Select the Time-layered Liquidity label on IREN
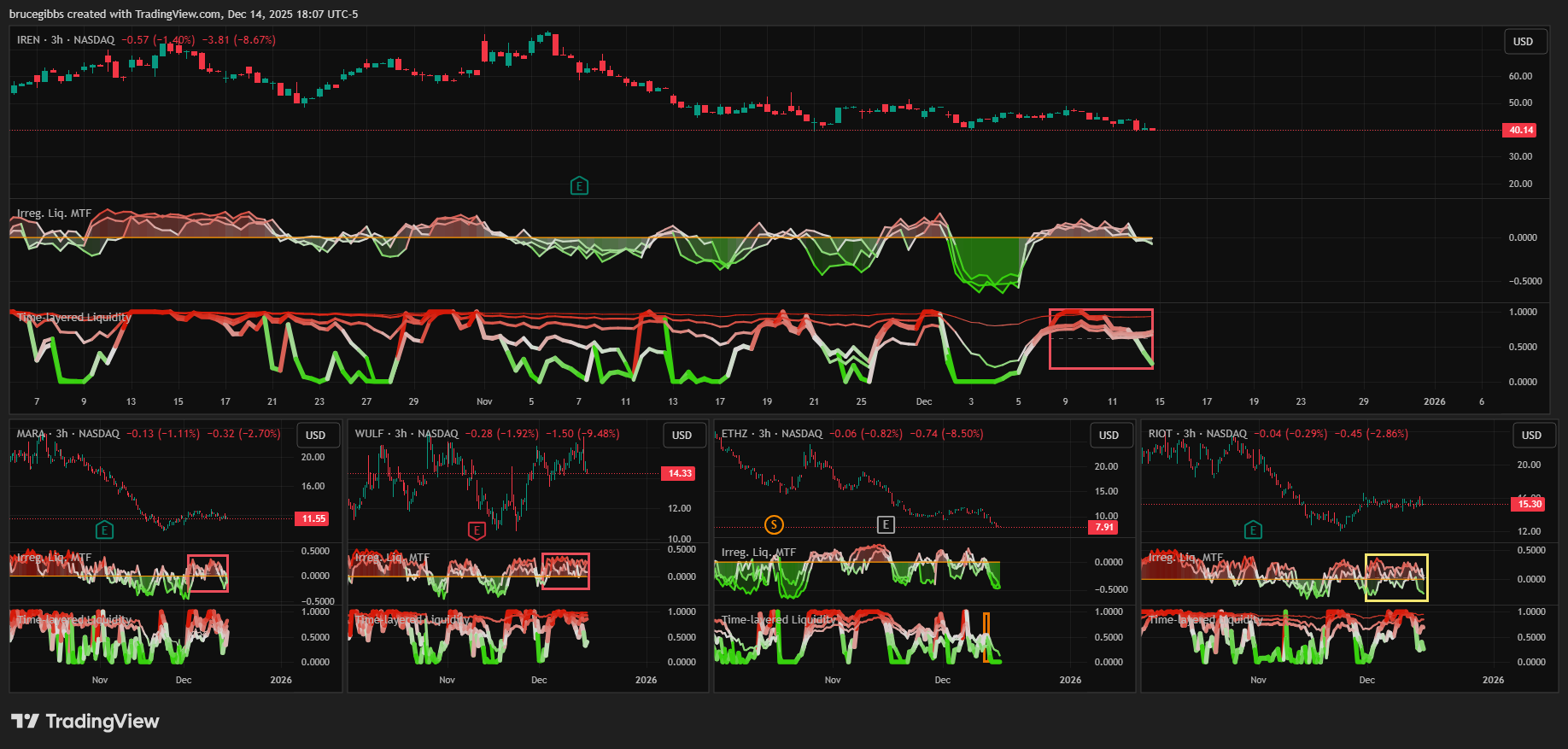This screenshot has width=1568, height=749. coord(74,318)
